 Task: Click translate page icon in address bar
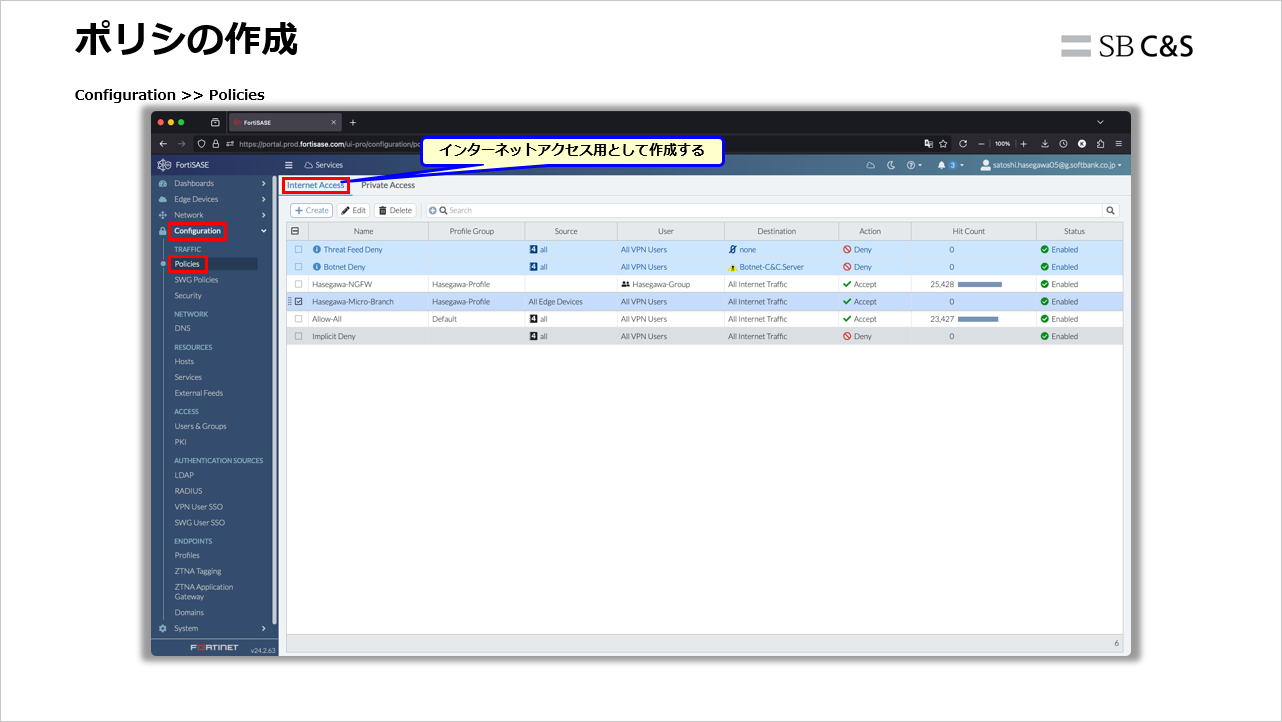pyautogui.click(x=928, y=144)
